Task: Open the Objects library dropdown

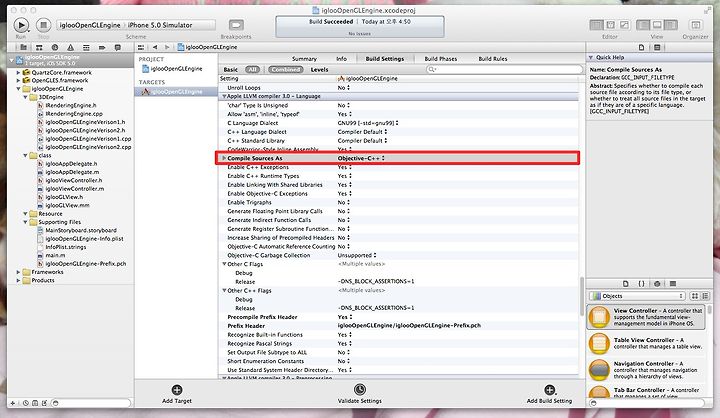Action: pyautogui.click(x=637, y=296)
